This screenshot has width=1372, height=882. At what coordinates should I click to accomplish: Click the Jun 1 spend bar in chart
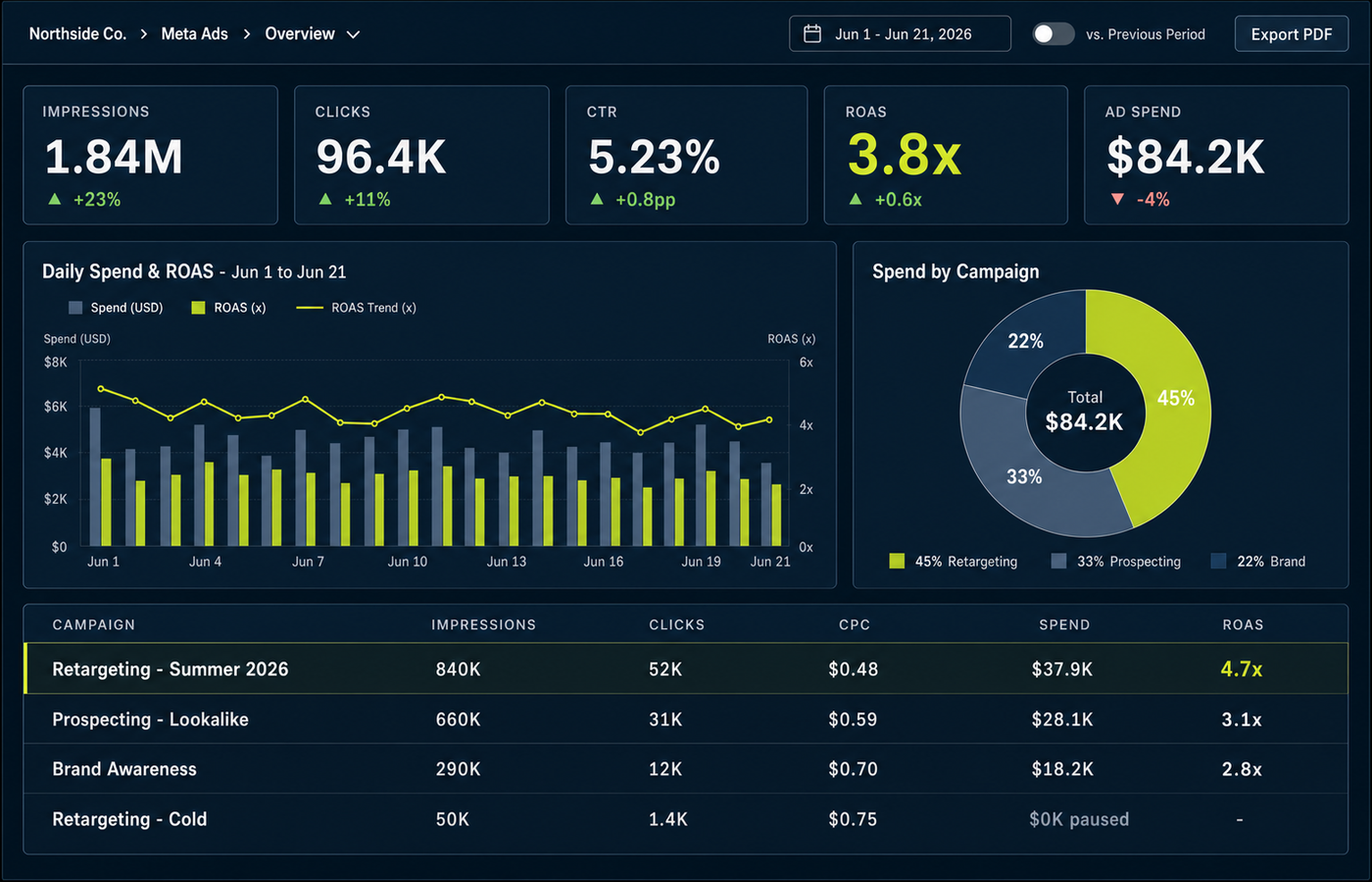click(x=95, y=477)
